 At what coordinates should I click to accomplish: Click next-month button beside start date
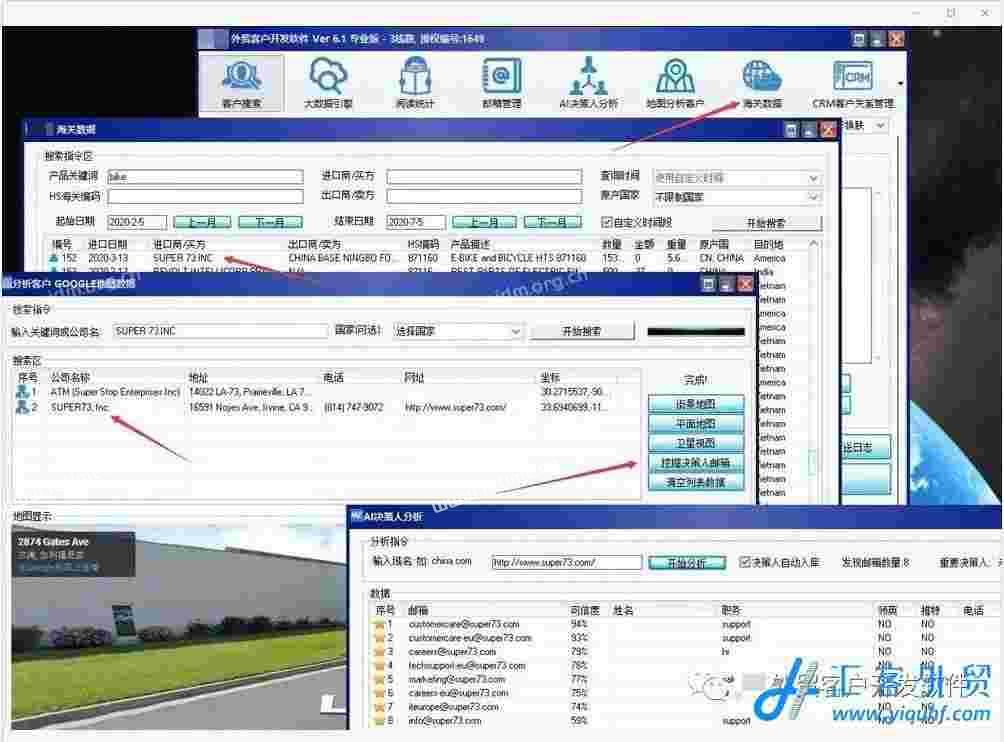(270, 222)
